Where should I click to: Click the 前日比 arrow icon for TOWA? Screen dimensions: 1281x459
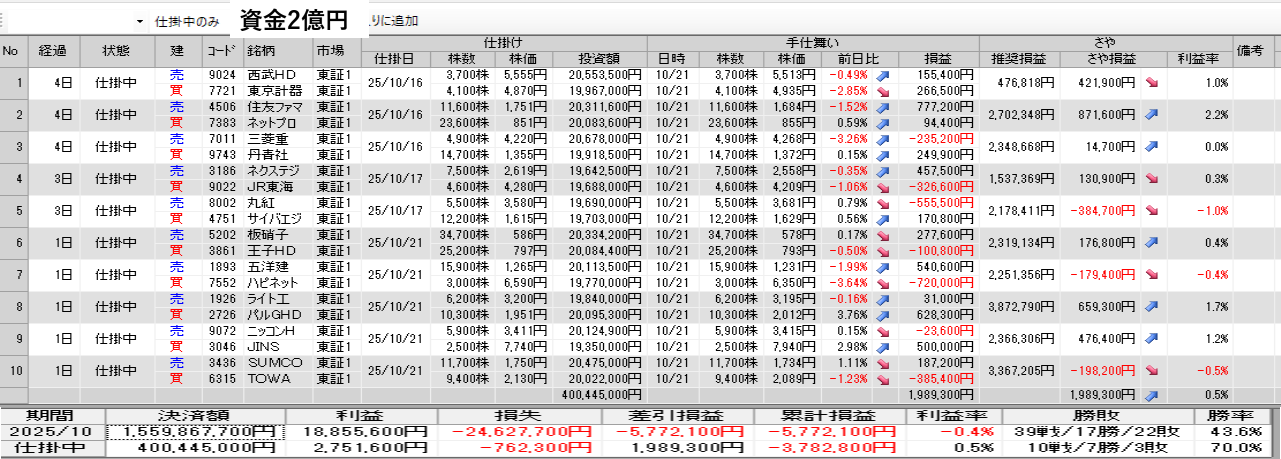click(x=883, y=379)
